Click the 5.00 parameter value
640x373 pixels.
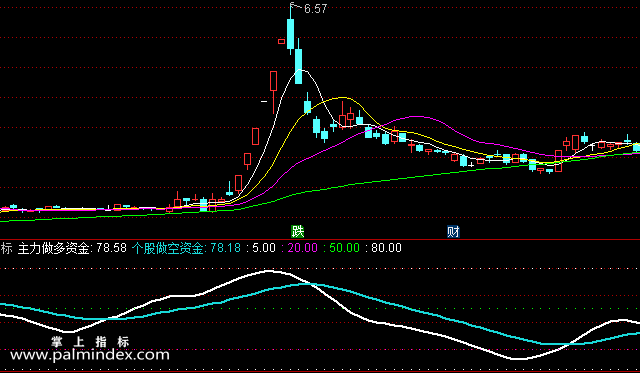click(264, 248)
